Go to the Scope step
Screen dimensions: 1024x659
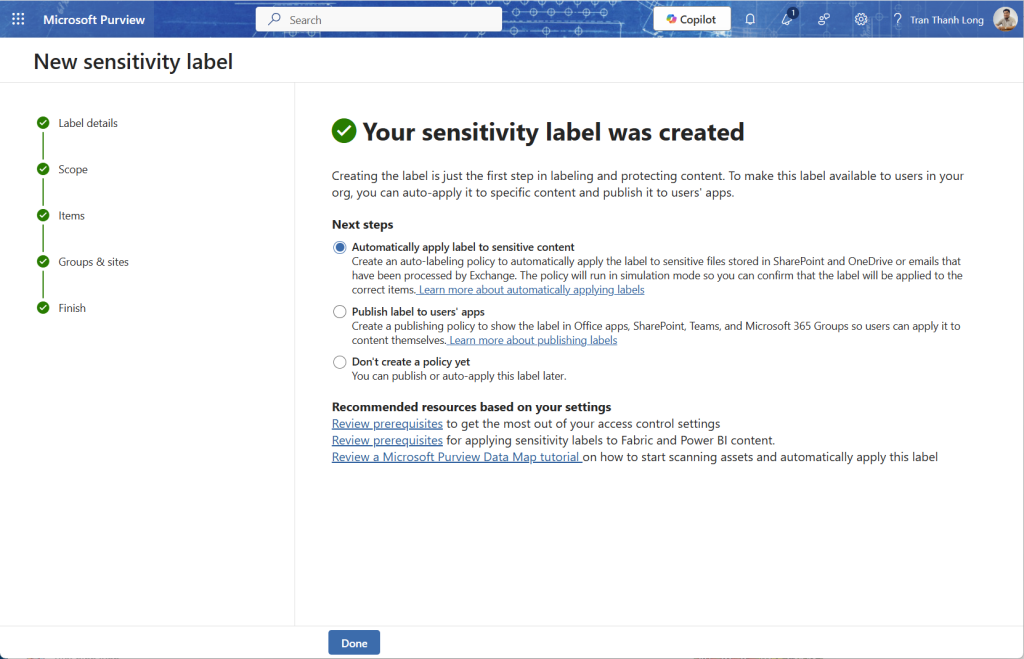pyautogui.click(x=73, y=169)
